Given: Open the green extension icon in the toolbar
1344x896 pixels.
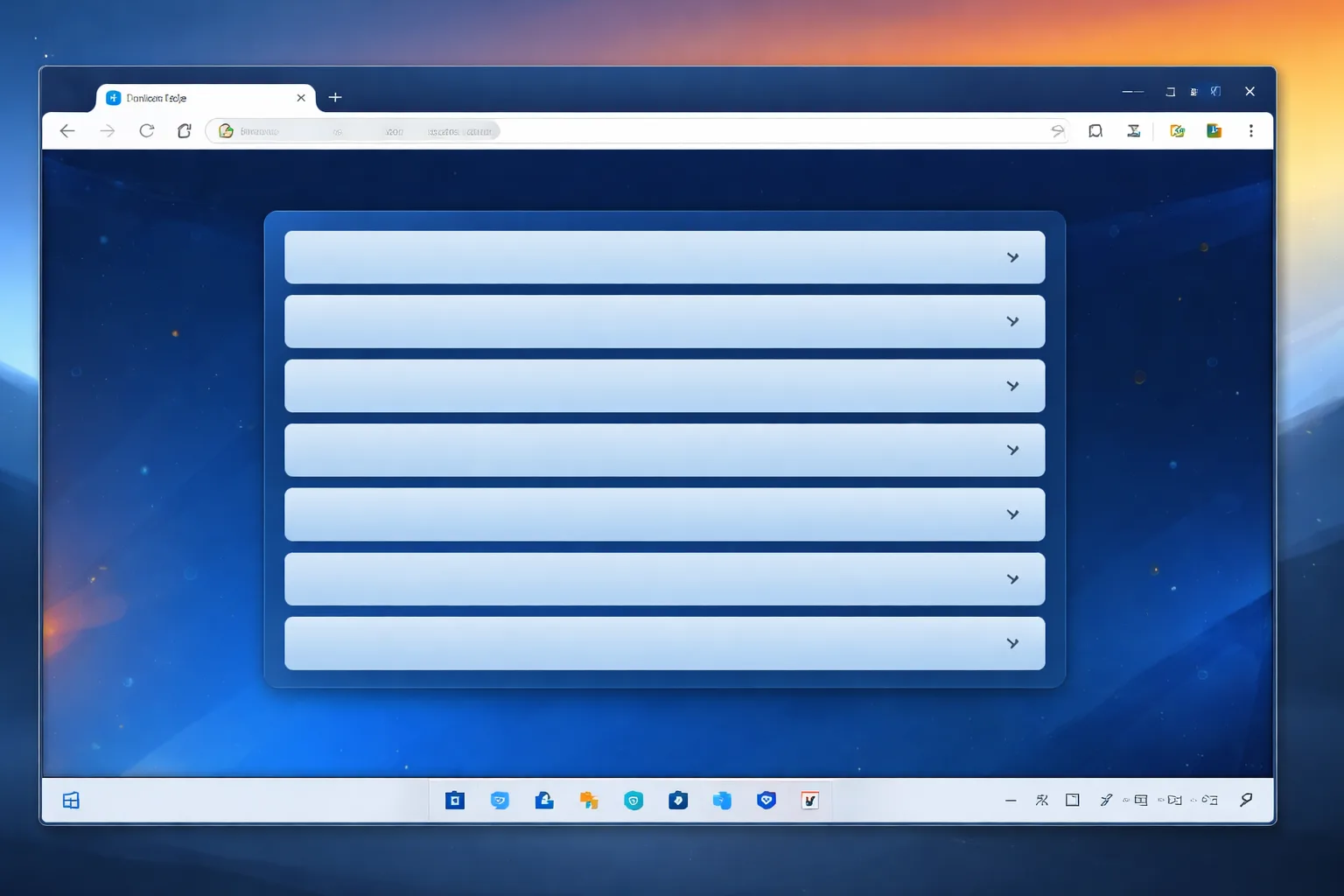Looking at the screenshot, I should coord(1177,130).
